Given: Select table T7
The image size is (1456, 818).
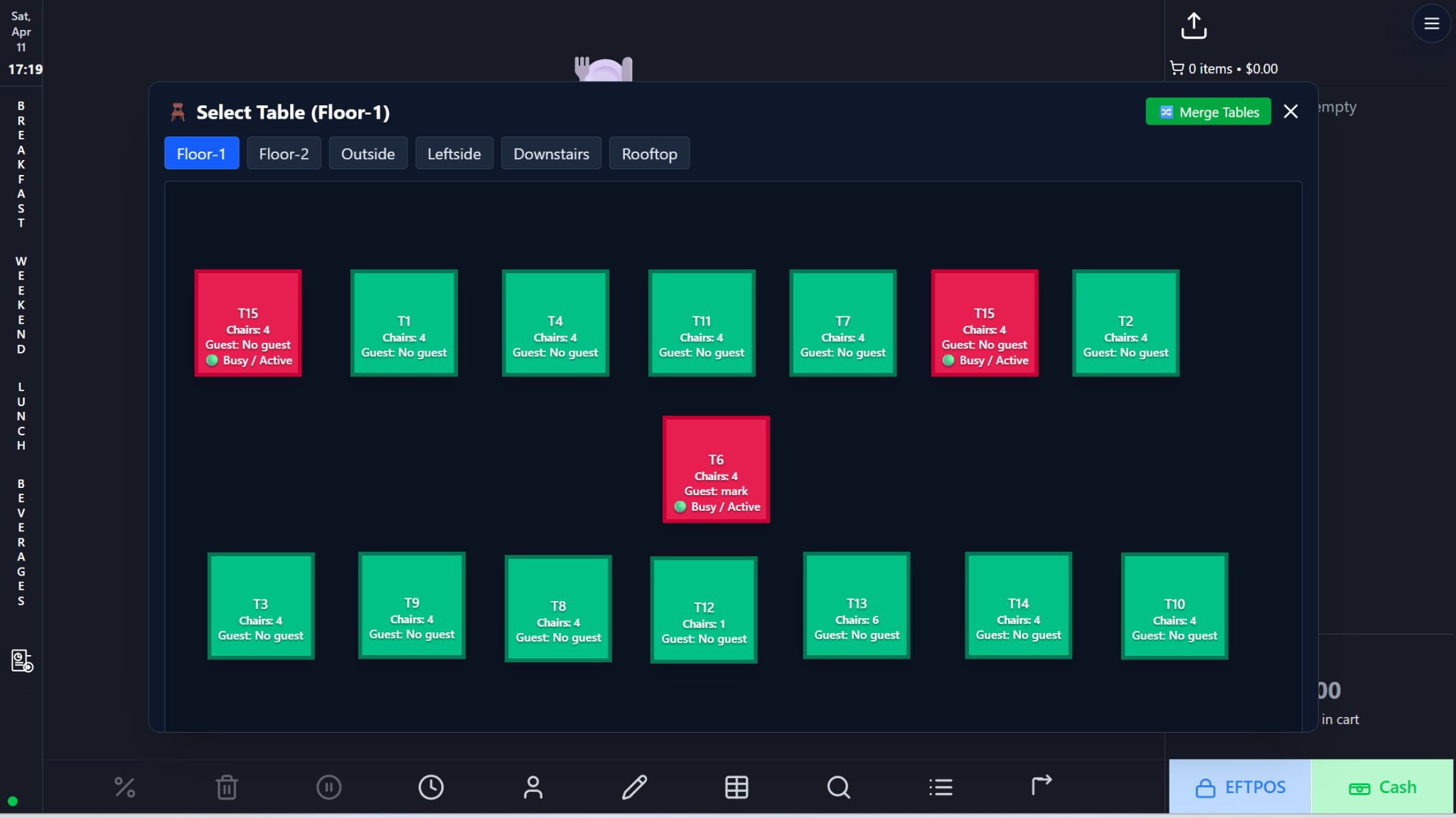Looking at the screenshot, I should [843, 323].
